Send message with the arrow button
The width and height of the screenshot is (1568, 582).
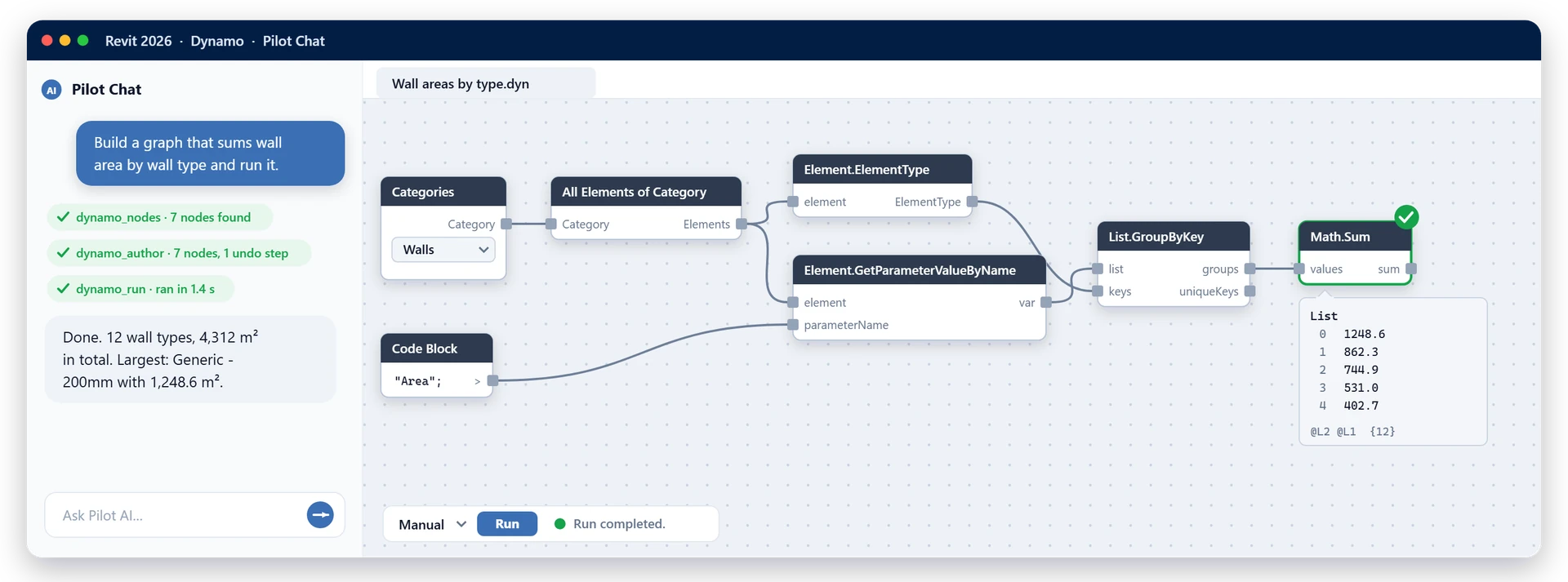tap(320, 515)
